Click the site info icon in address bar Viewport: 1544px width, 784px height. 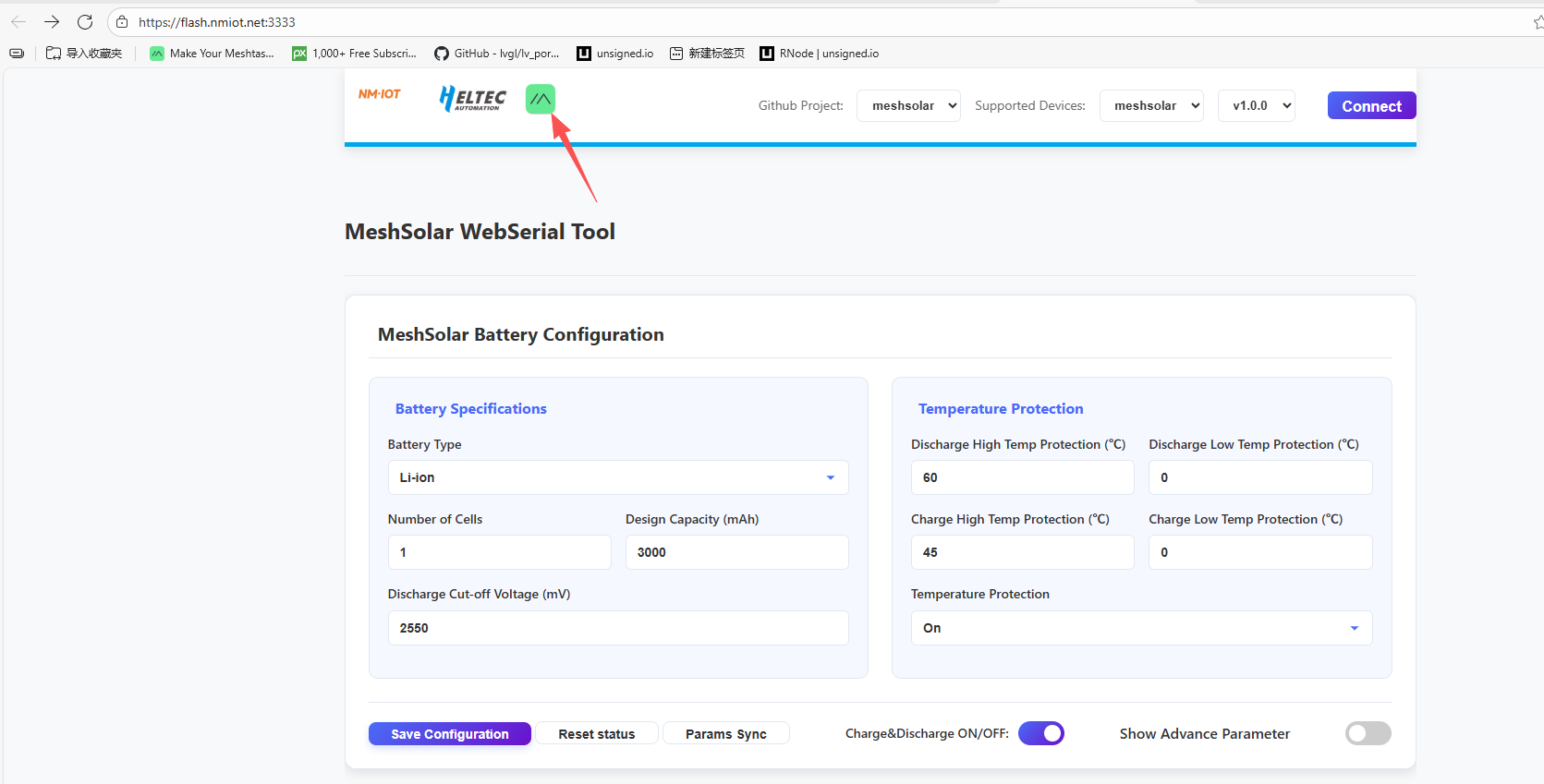pos(122,22)
